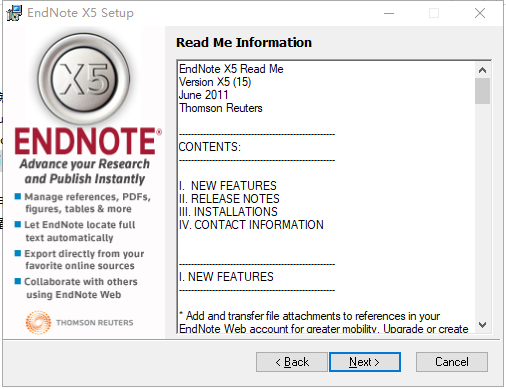Go back with the Back button

(292, 362)
